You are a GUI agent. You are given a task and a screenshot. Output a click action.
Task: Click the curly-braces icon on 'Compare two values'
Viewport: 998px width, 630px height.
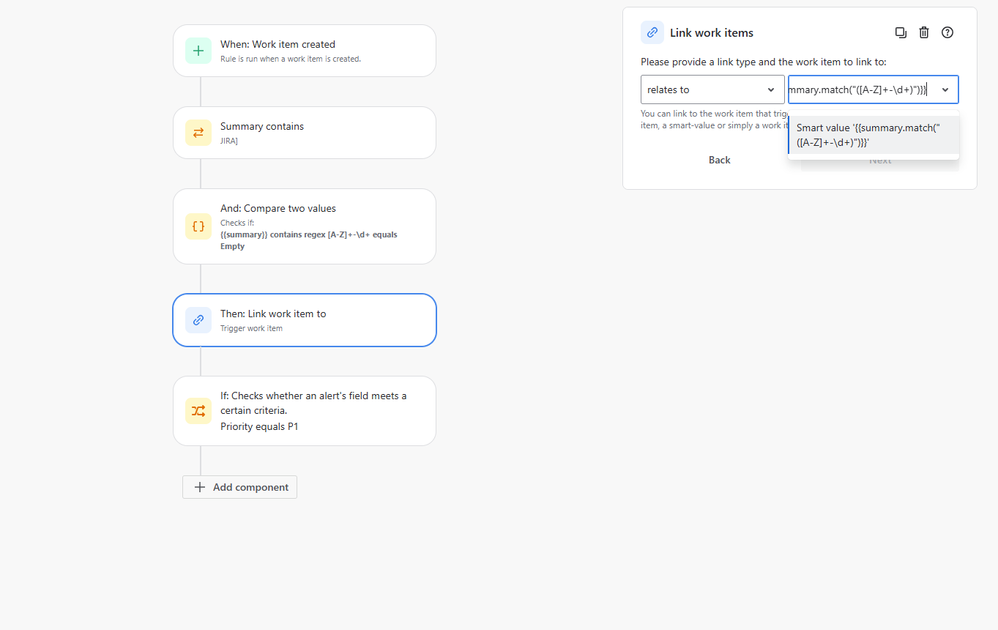197,226
